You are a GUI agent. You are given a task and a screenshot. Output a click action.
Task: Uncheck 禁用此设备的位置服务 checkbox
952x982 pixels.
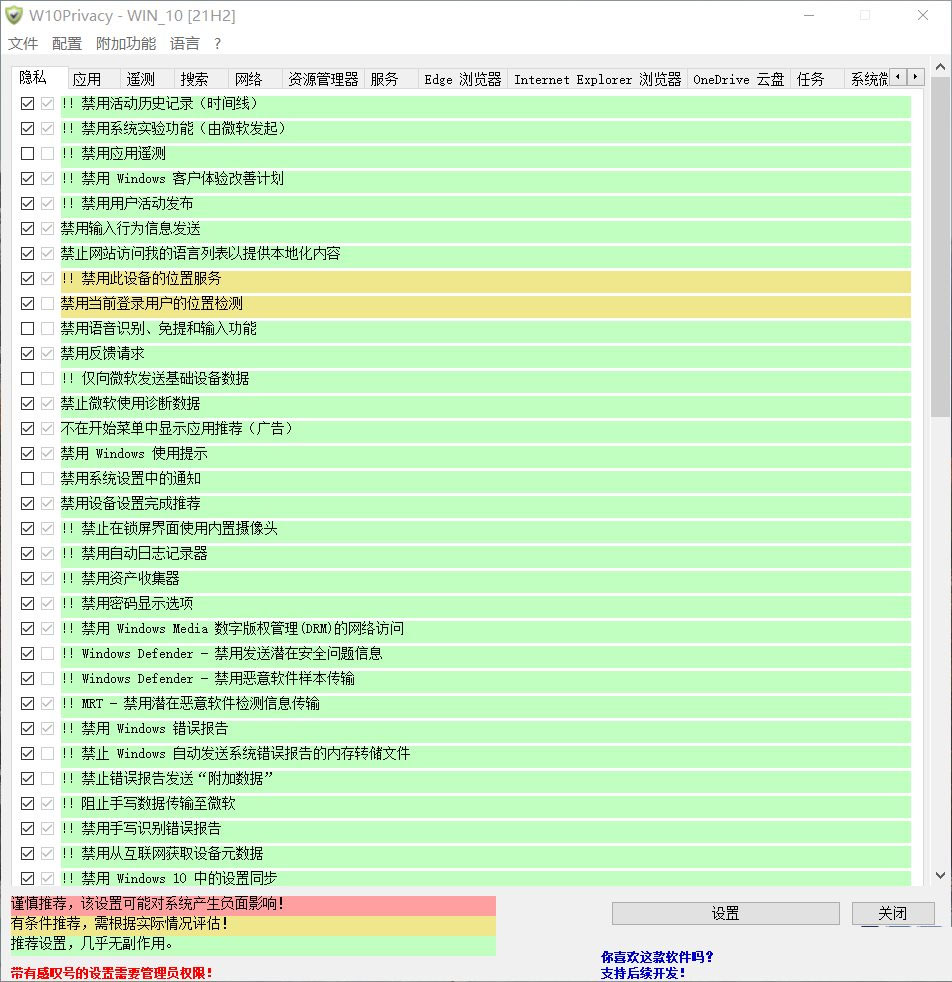27,279
